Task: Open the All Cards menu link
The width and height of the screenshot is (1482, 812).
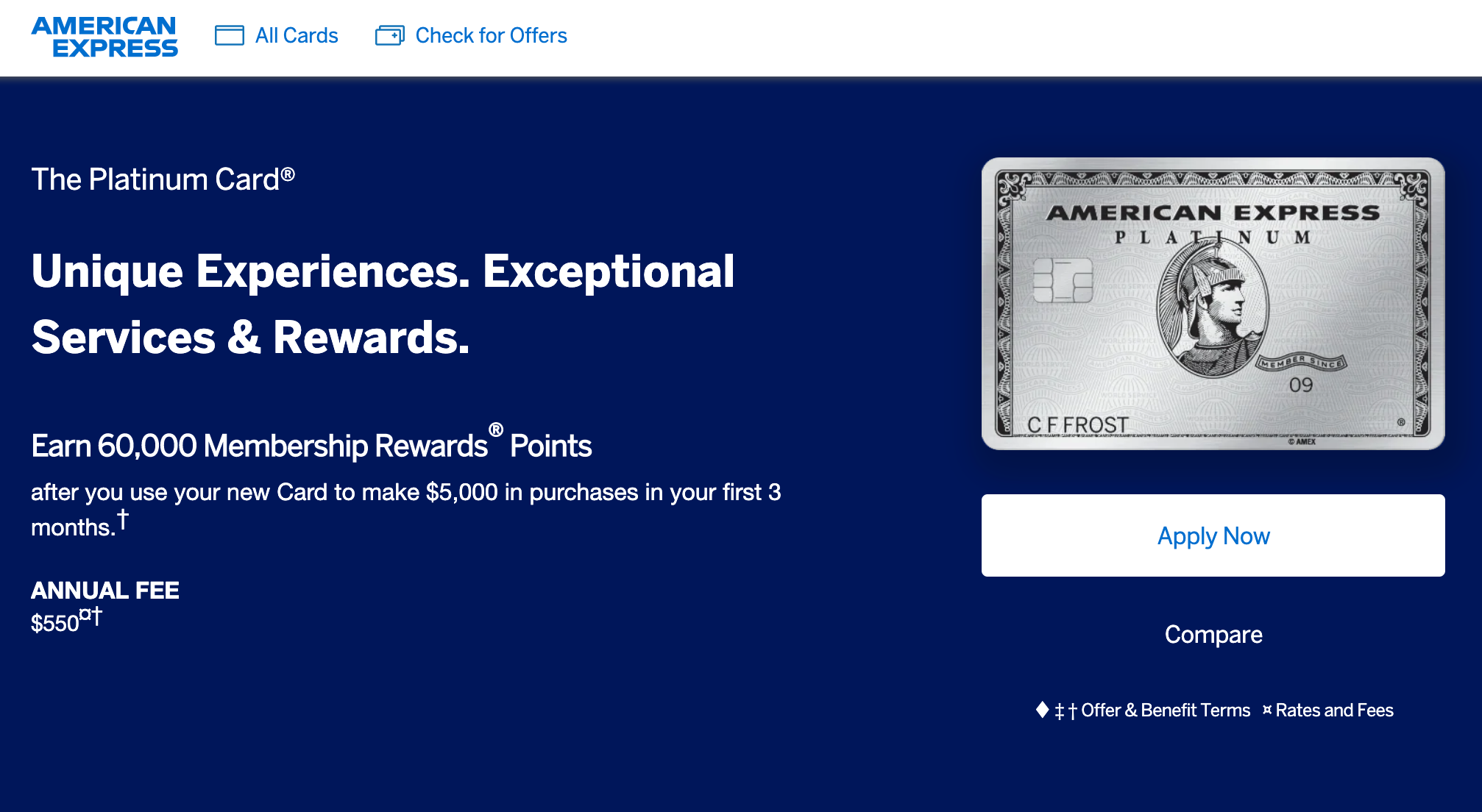Action: pyautogui.click(x=297, y=35)
